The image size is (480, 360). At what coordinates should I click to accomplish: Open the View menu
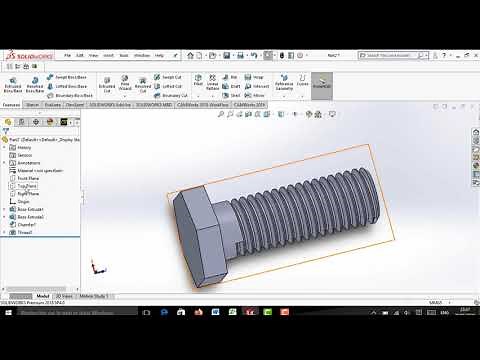(x=93, y=55)
